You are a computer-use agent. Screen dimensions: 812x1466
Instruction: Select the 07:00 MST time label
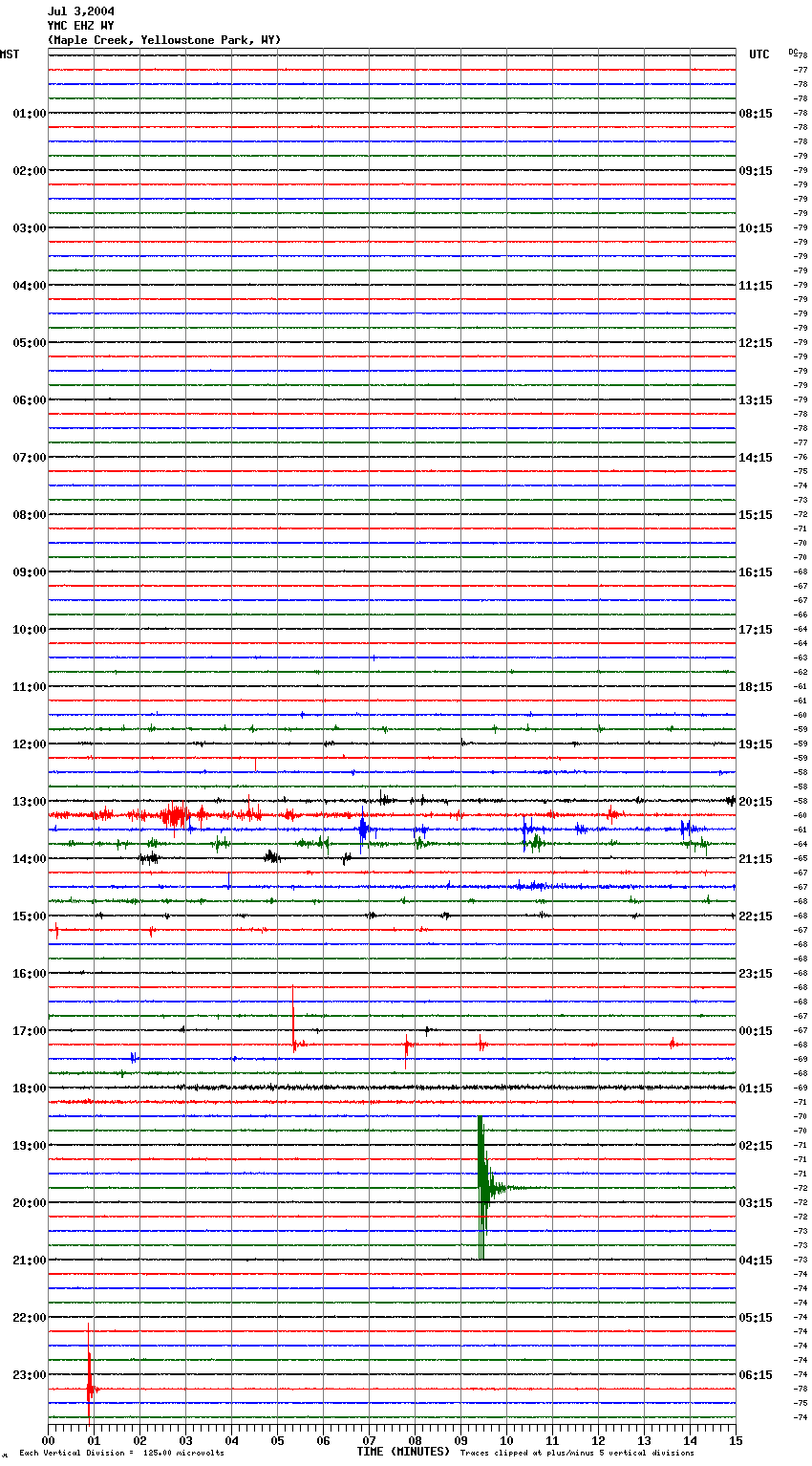pyautogui.click(x=30, y=458)
